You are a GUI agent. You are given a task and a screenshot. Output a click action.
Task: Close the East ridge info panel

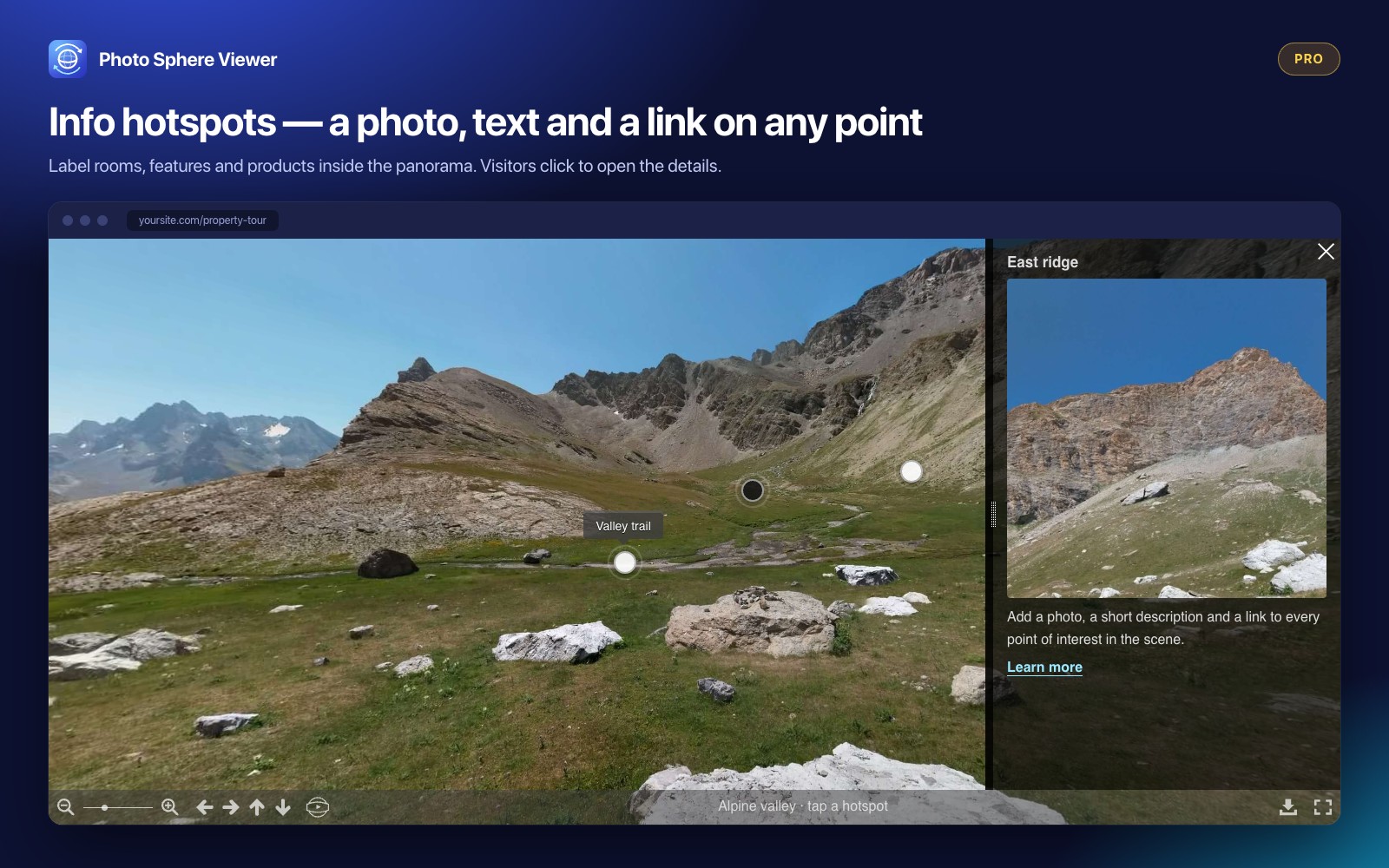pyautogui.click(x=1326, y=252)
